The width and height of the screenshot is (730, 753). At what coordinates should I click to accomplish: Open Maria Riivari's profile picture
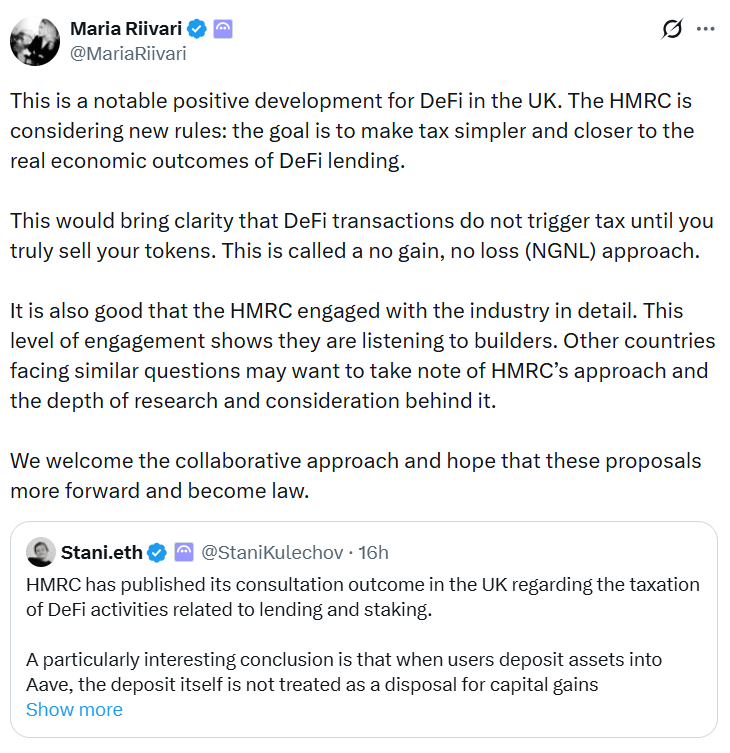point(32,41)
